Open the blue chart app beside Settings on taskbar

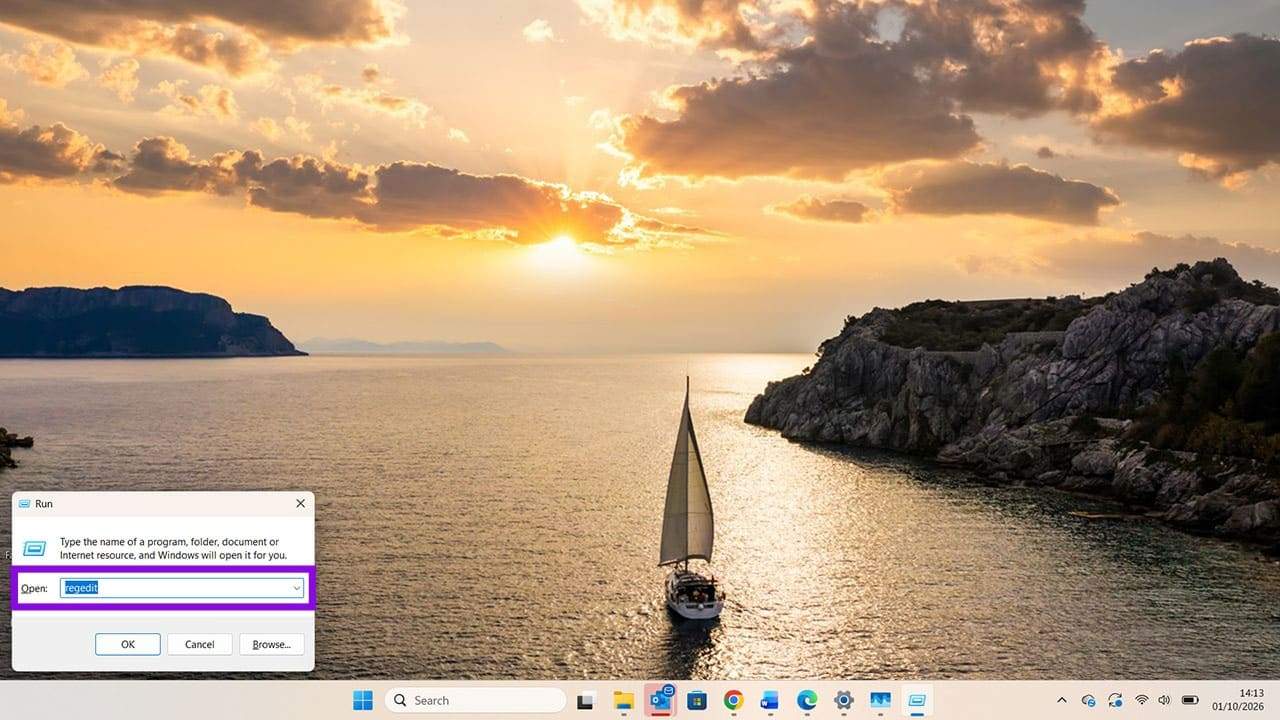coord(880,700)
